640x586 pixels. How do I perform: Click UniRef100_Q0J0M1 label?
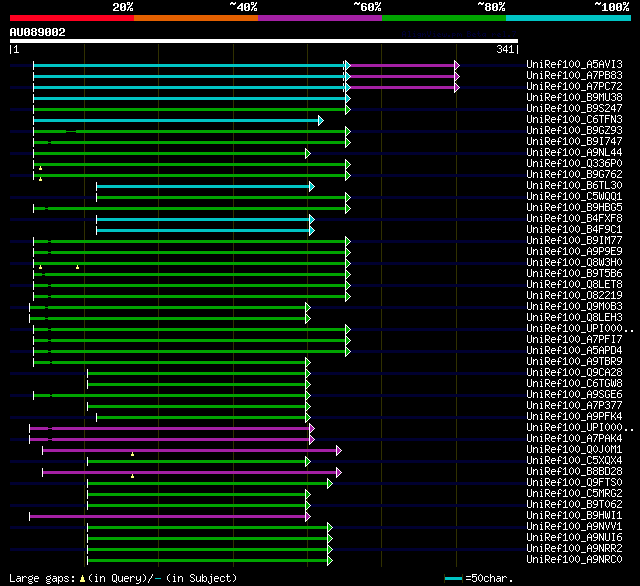click(x=574, y=450)
